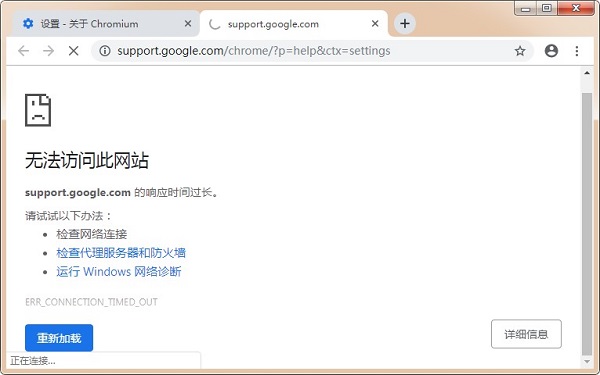Open a new tab with the plus button
The height and width of the screenshot is (375, 600).
(405, 24)
